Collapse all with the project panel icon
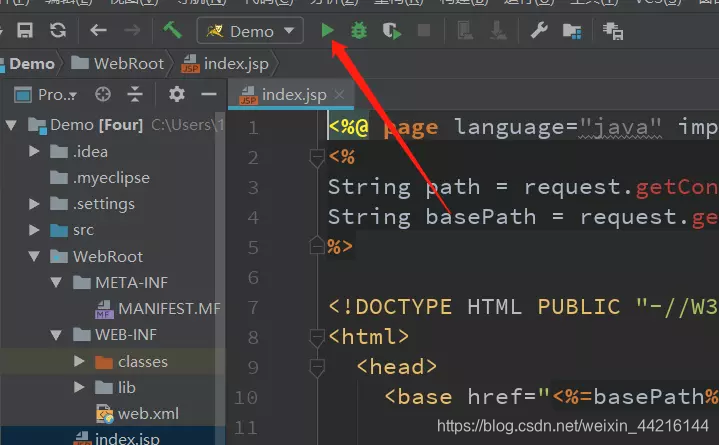Viewport: 719px width, 445px height. tap(135, 95)
